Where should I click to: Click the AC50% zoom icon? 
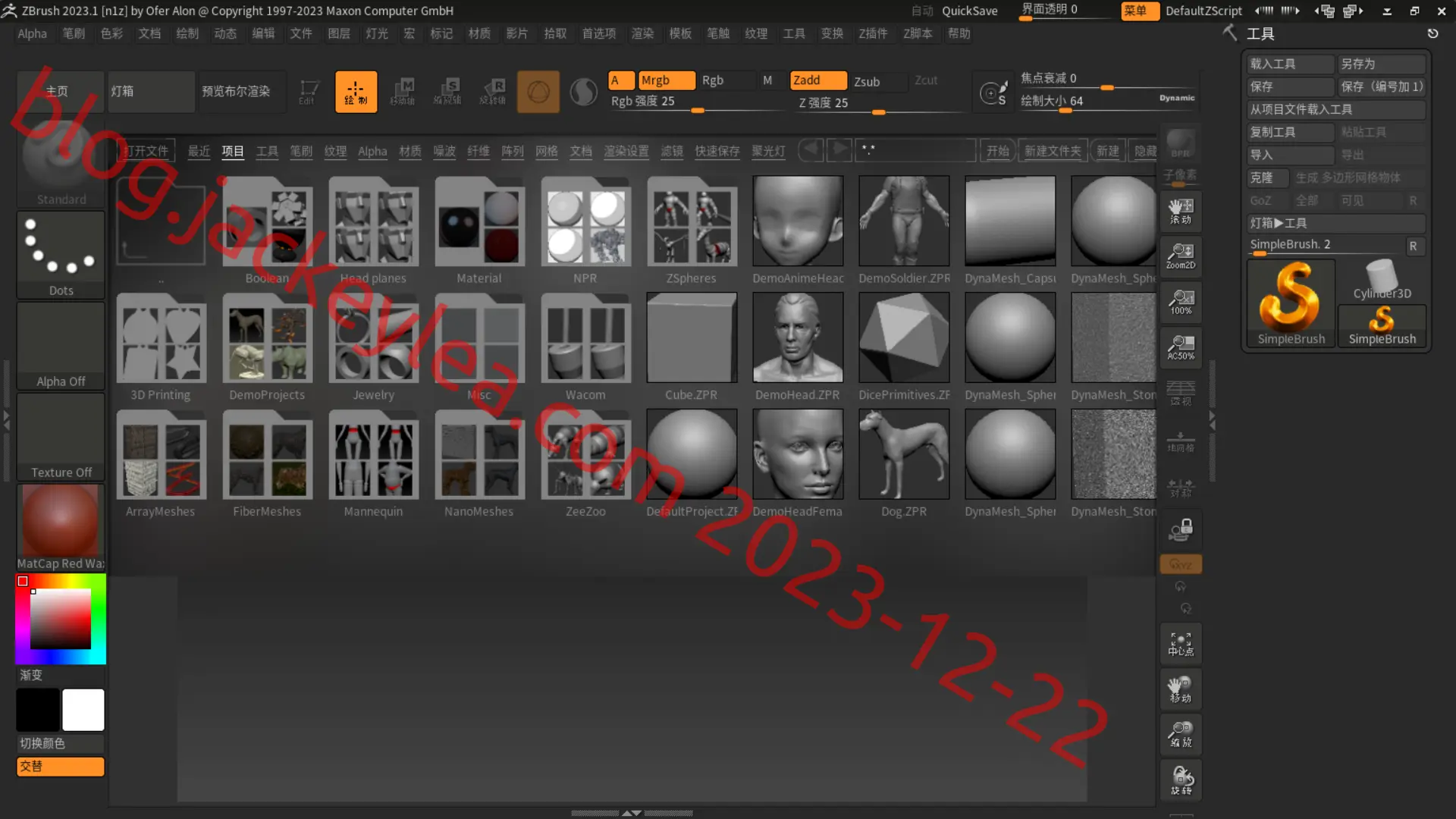(x=1181, y=347)
